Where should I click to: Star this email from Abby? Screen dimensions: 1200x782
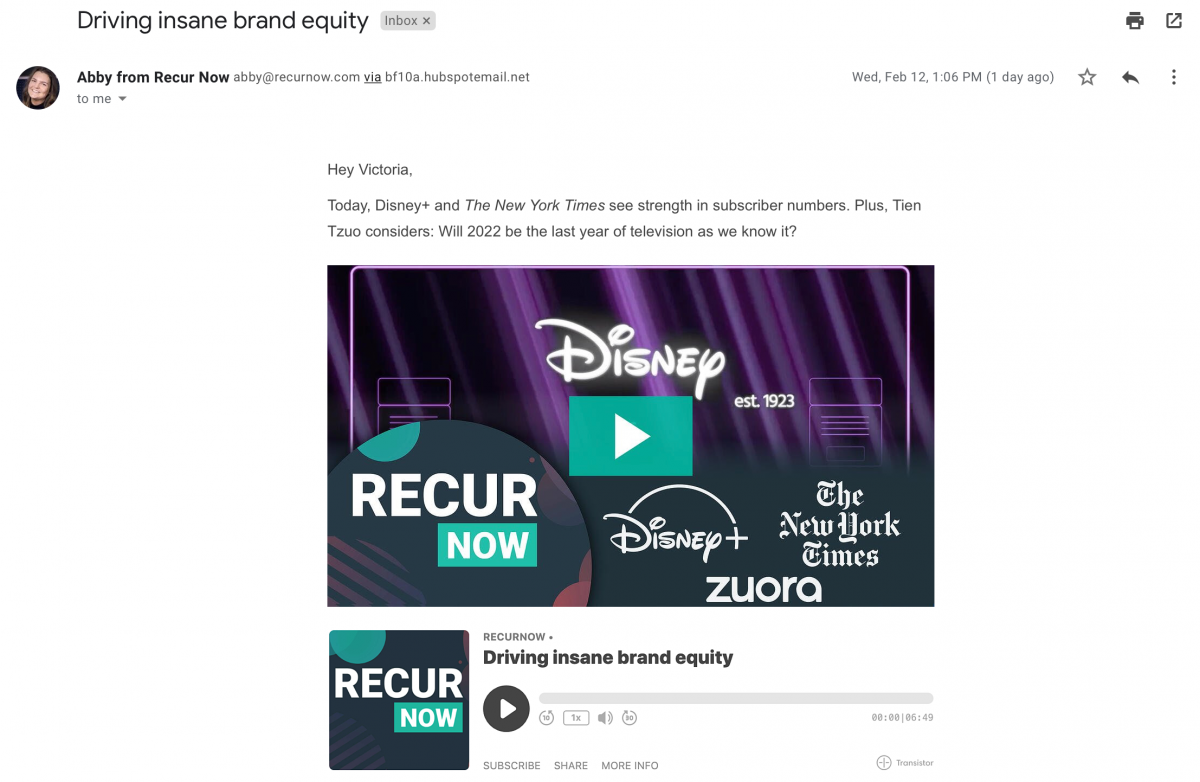coord(1087,77)
